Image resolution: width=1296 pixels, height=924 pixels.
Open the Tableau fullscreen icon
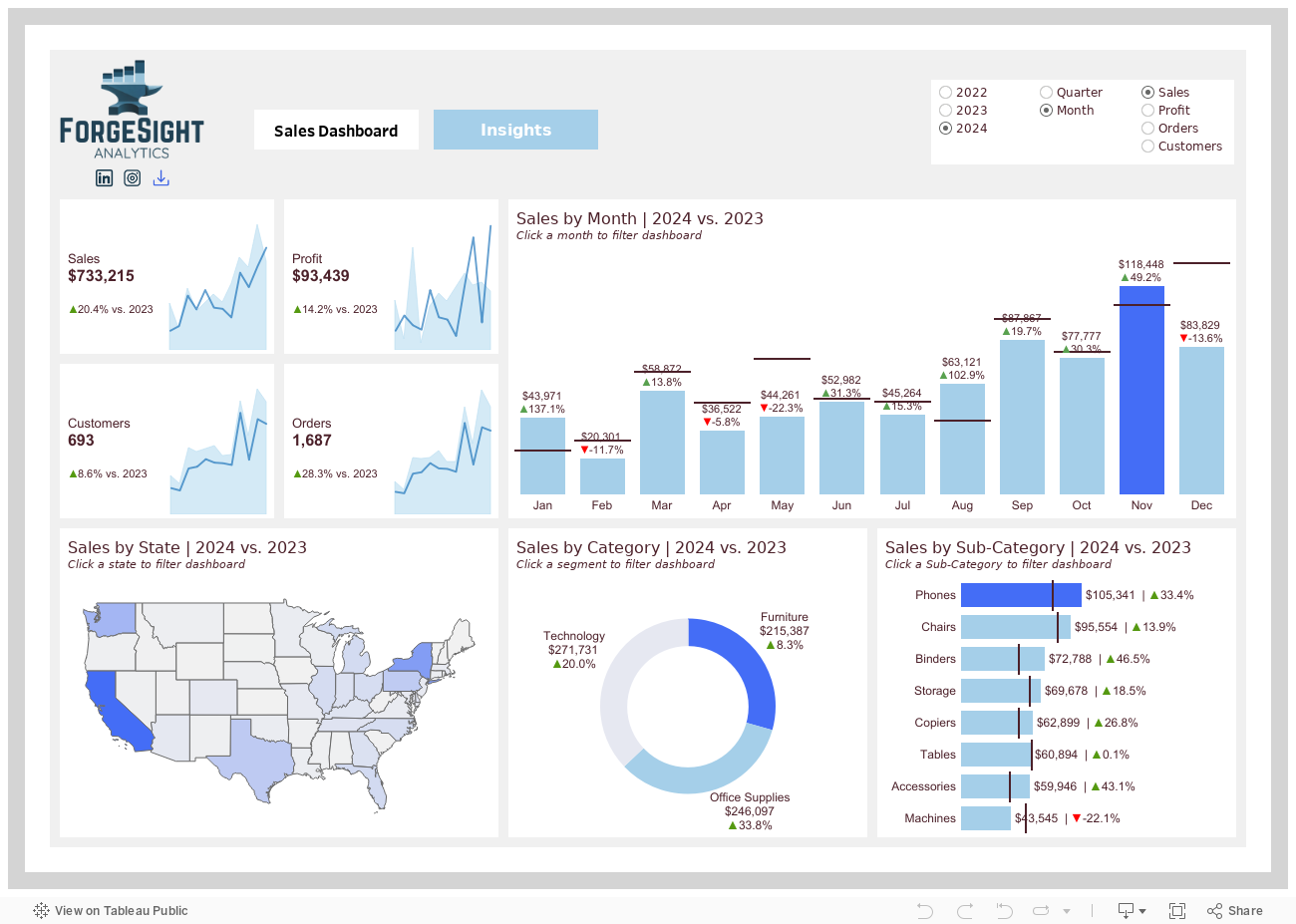[1177, 910]
